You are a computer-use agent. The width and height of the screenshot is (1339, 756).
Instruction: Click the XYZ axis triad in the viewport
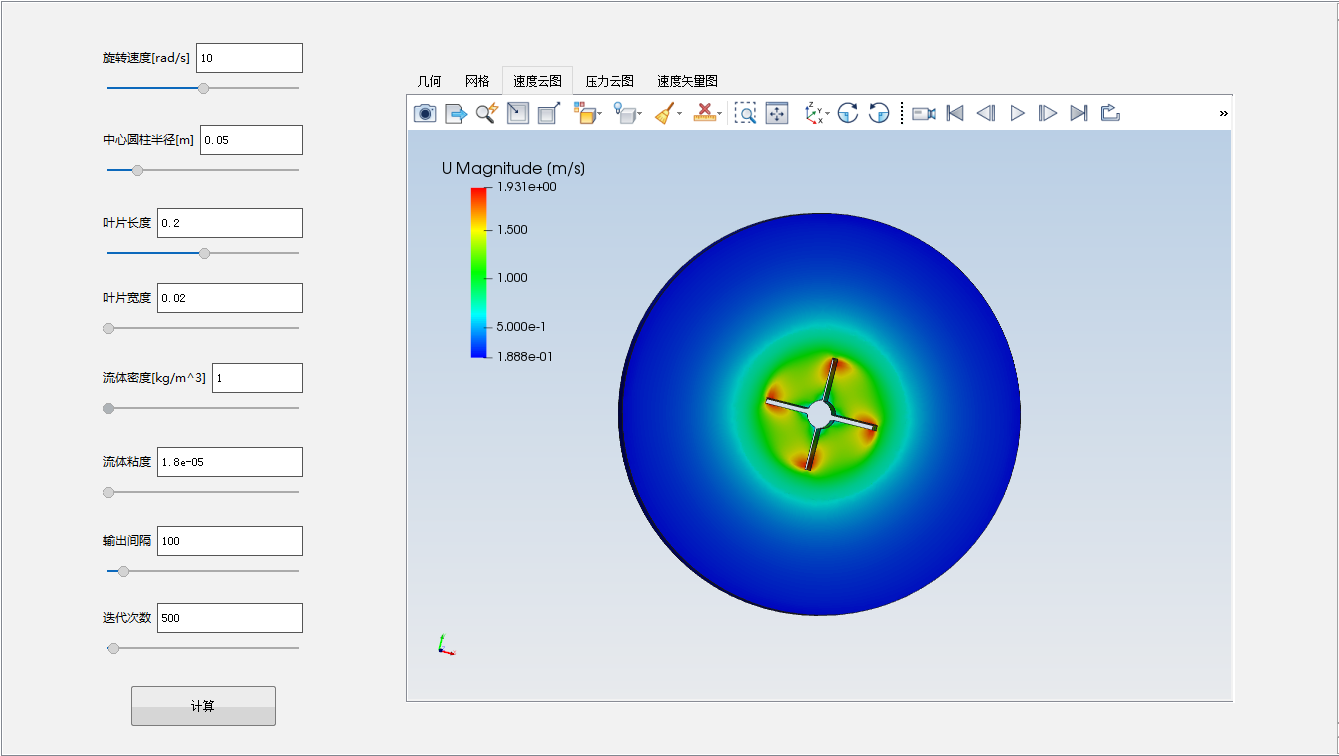coord(446,645)
